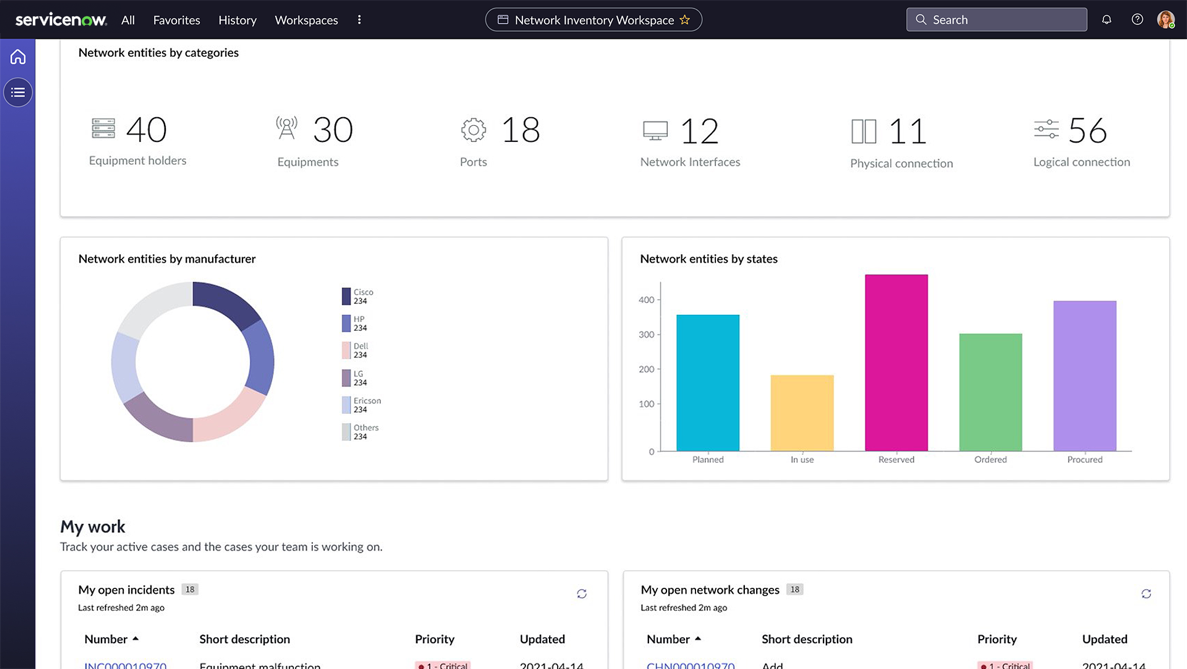Click the Equipments antenna icon

(x=286, y=128)
